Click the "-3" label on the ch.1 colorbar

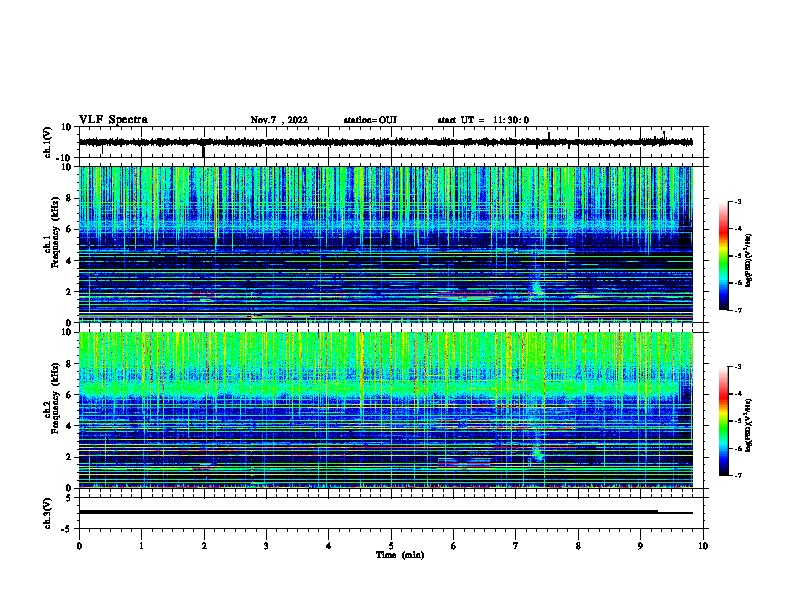[737, 201]
